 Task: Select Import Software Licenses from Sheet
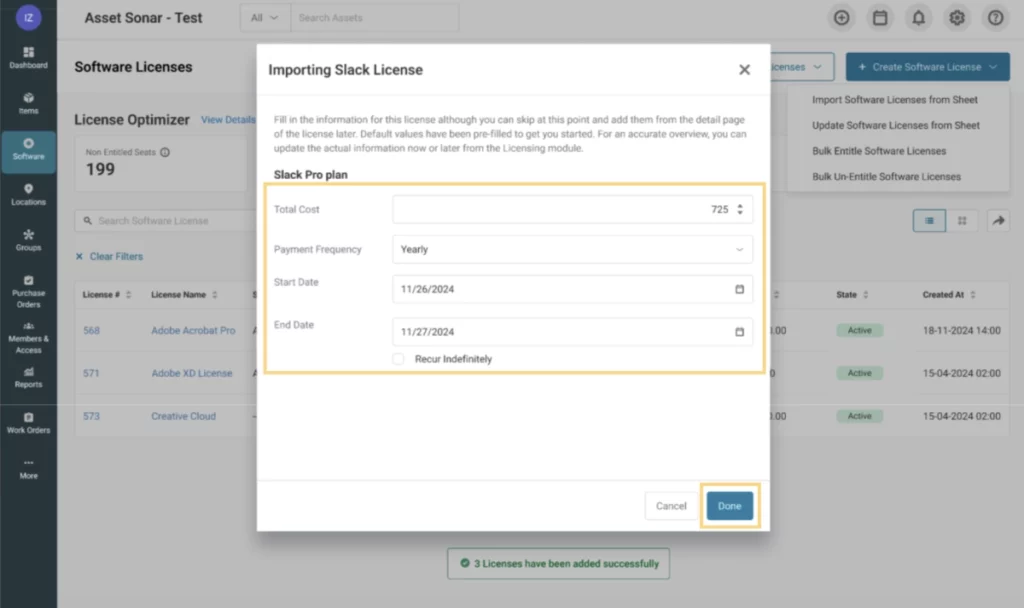coord(895,100)
